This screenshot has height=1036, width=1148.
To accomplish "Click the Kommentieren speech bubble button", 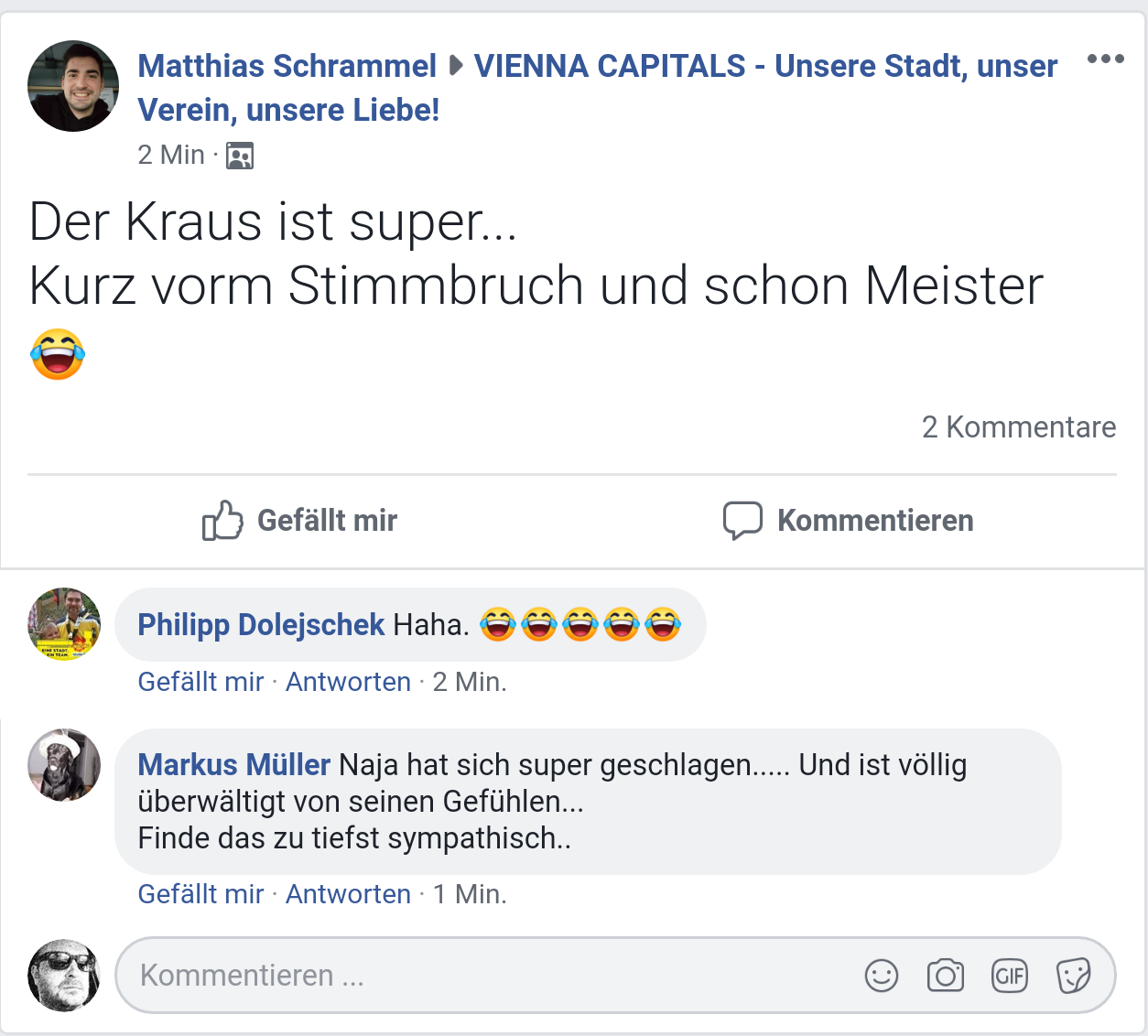I will point(848,520).
